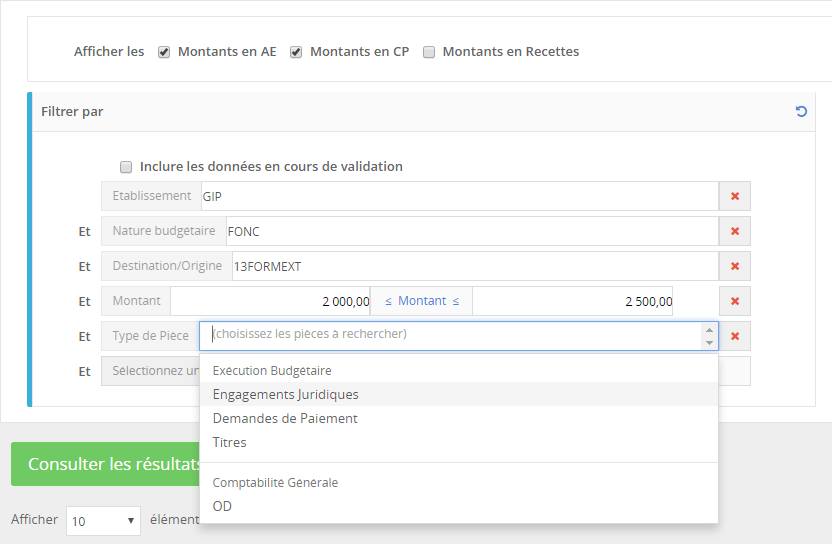Toggle Montants en AE checkbox
Screen dimensions: 832x544
(164, 52)
